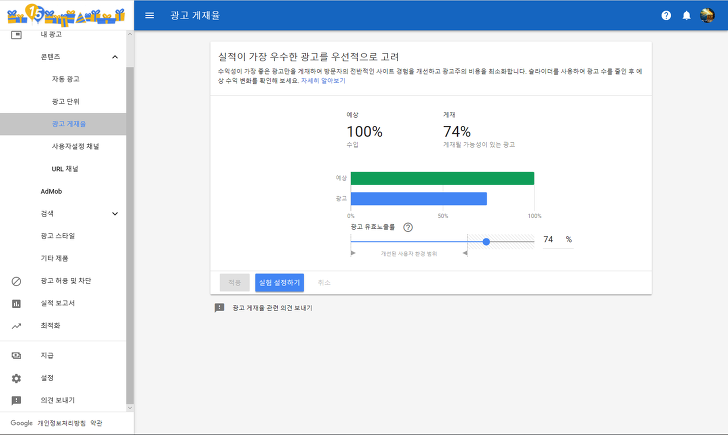Screen dimensions: 728x435
Task: Click the 개선된 사용자 환경 범위 label
Action: [409, 254]
